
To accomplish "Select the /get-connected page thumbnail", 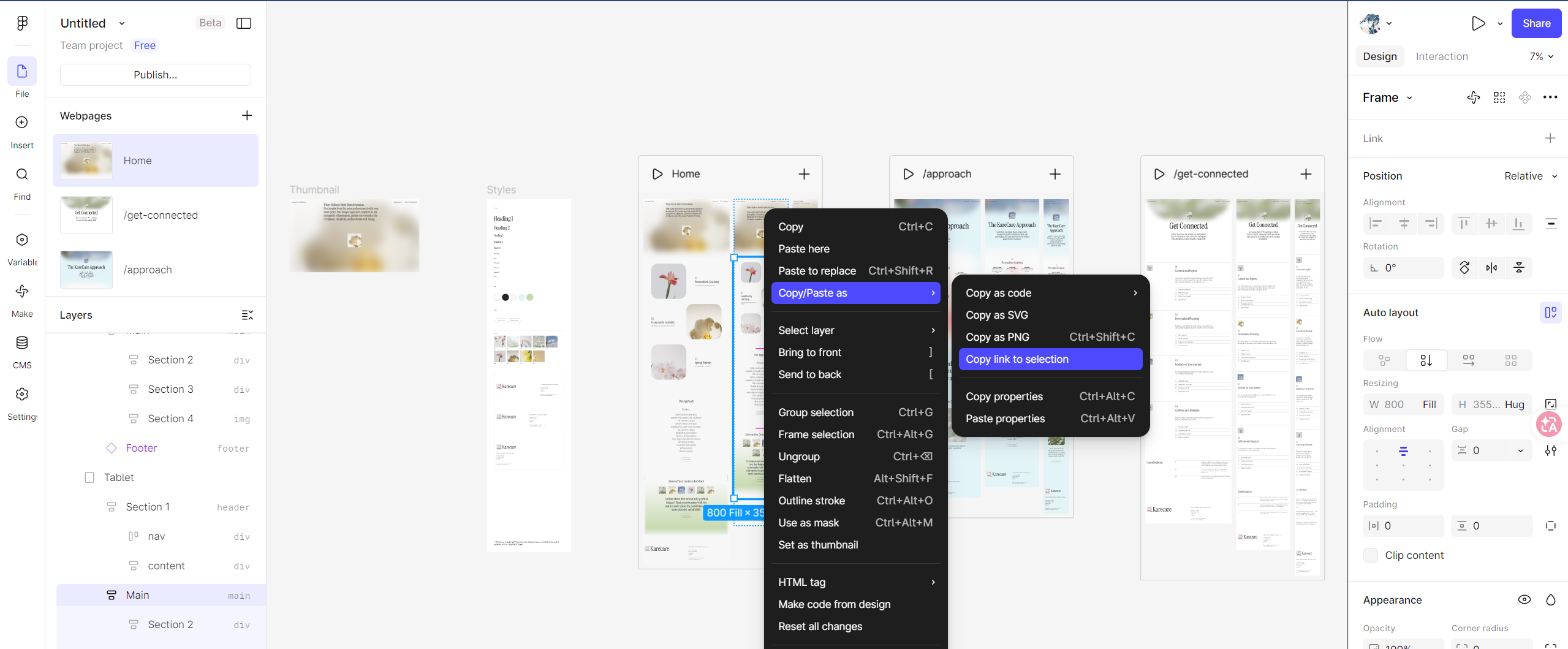I will click(x=86, y=215).
